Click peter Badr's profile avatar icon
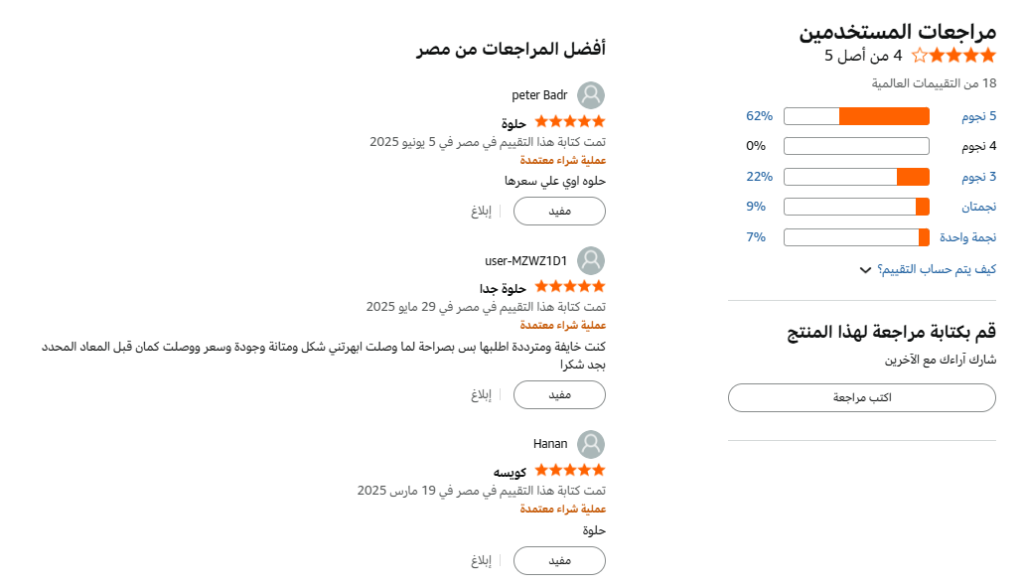The height and width of the screenshot is (587, 1024). [591, 95]
